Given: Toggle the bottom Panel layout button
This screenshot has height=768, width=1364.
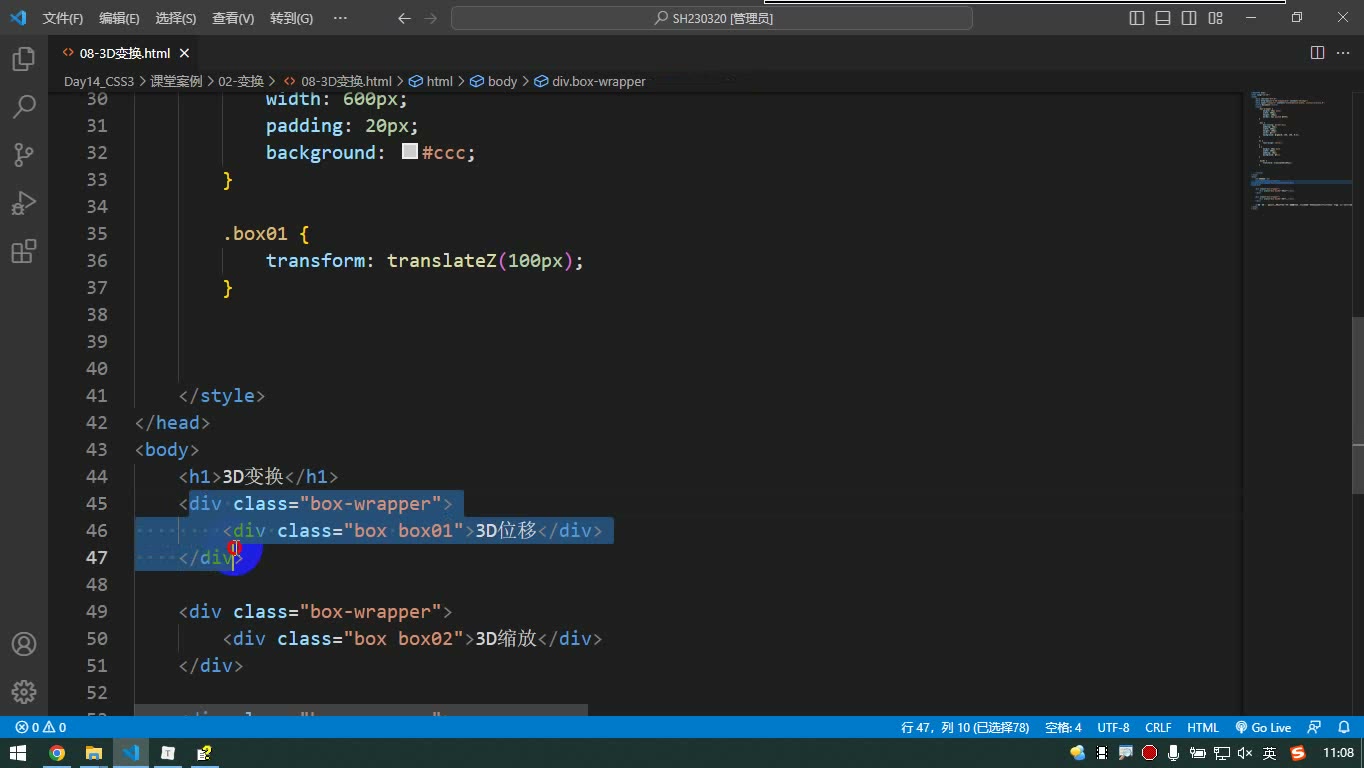Looking at the screenshot, I should (x=1163, y=18).
